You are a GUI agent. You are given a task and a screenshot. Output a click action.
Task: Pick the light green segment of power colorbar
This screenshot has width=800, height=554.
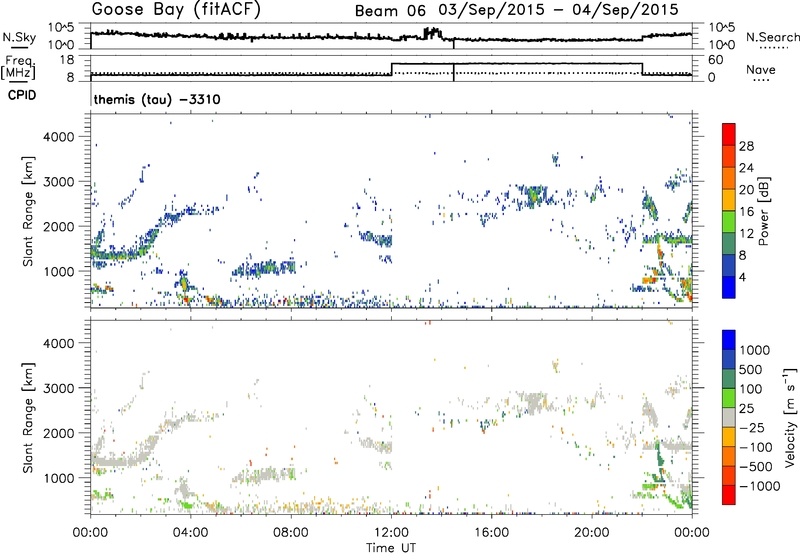(729, 221)
